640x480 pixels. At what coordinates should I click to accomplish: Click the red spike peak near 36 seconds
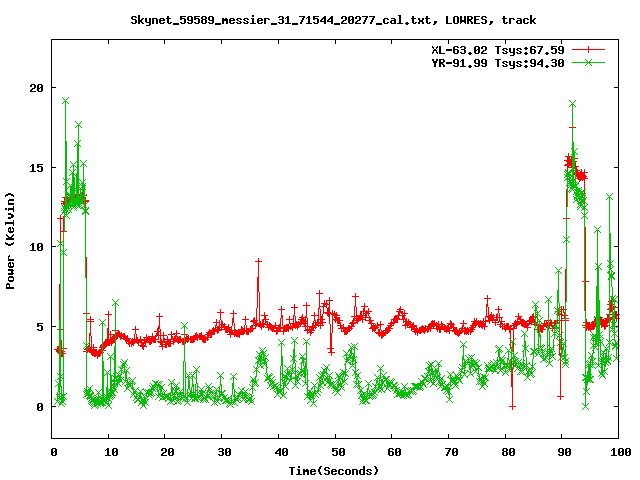pyautogui.click(x=258, y=261)
